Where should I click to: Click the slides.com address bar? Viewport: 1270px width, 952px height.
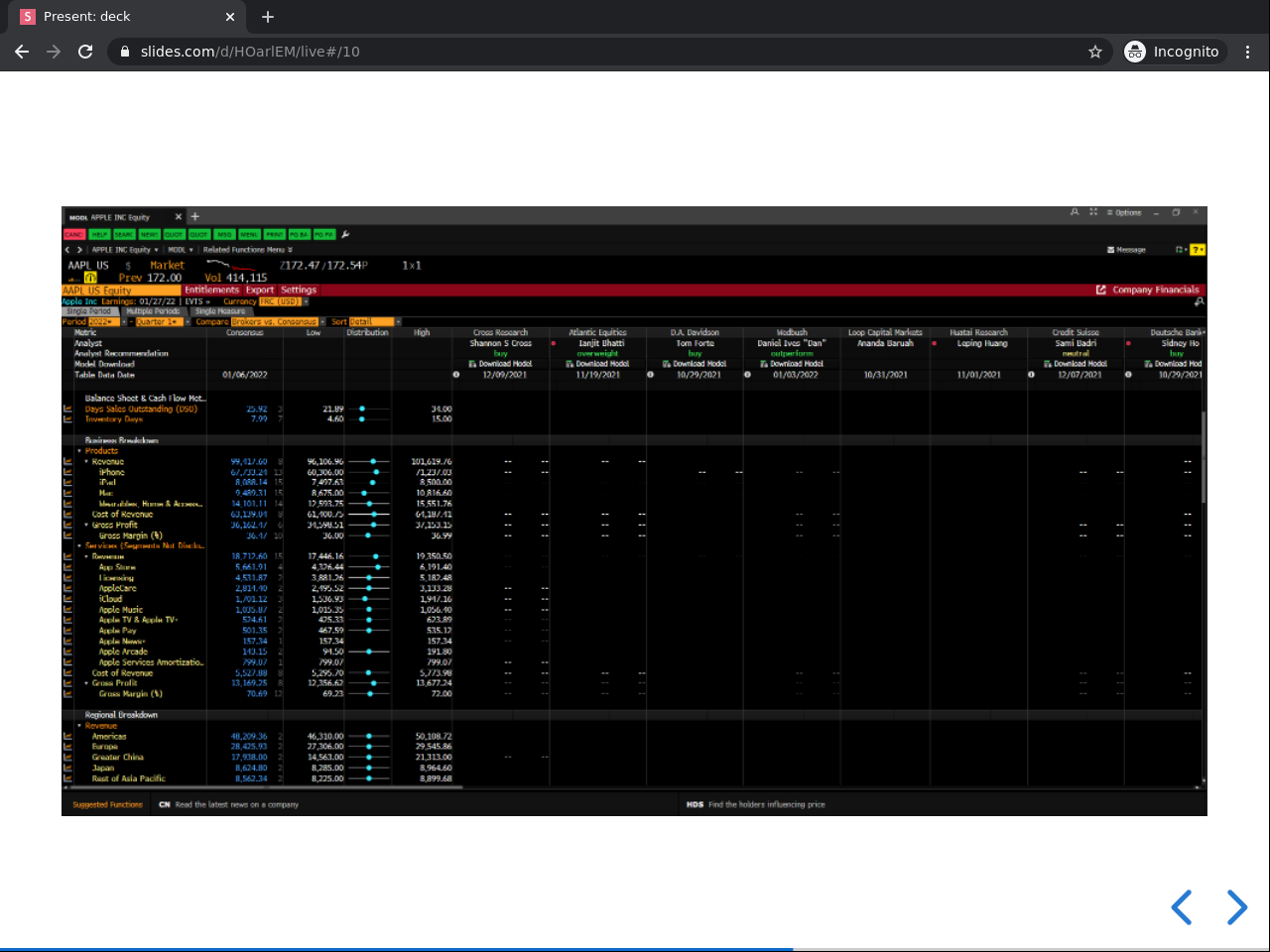coord(597,52)
